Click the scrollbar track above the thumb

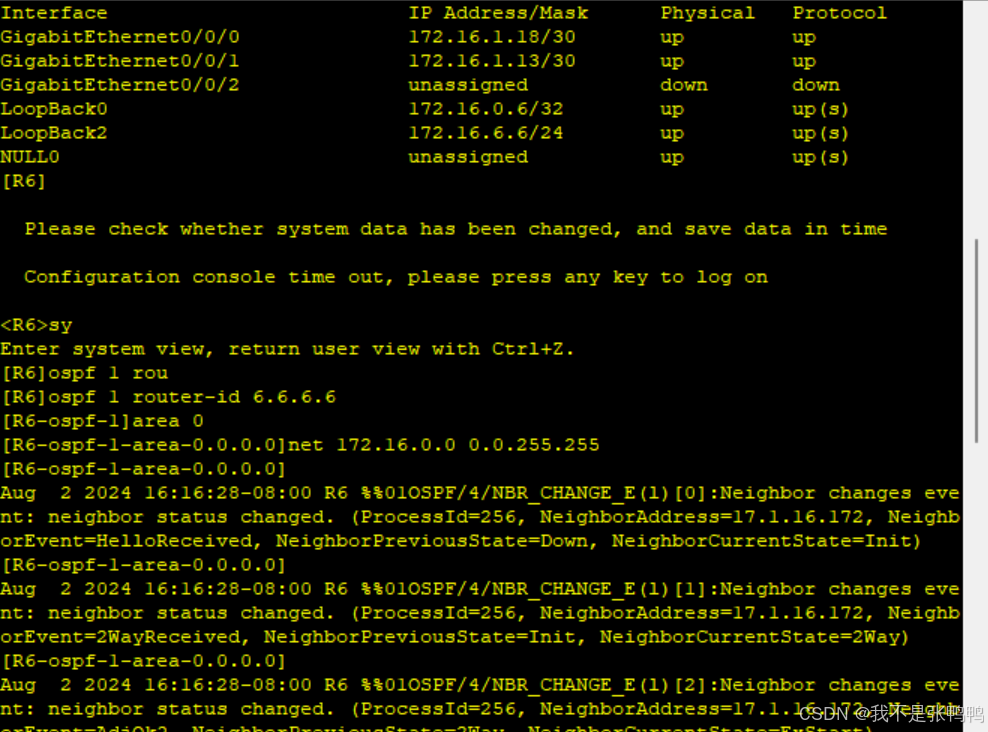pos(976,120)
